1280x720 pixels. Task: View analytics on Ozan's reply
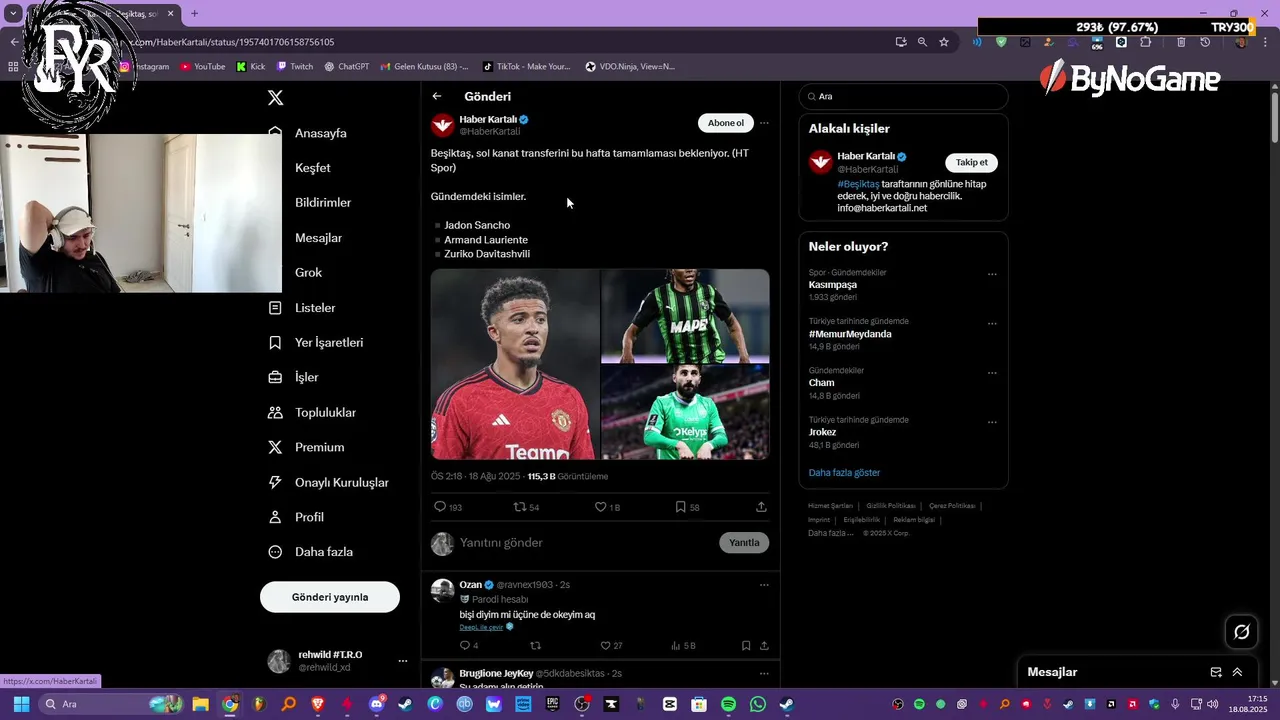click(676, 646)
